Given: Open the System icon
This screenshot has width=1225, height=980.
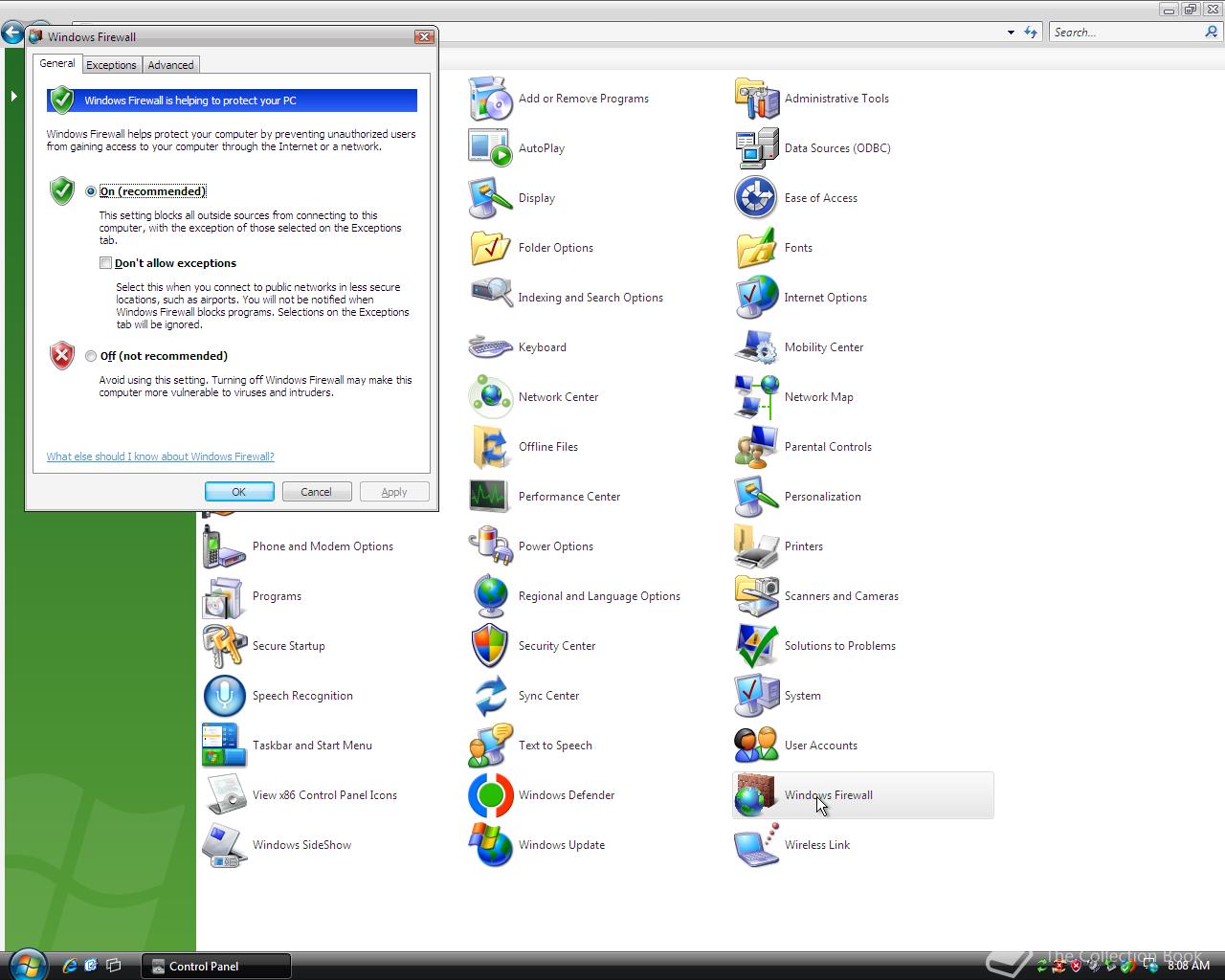Looking at the screenshot, I should pyautogui.click(x=756, y=696).
